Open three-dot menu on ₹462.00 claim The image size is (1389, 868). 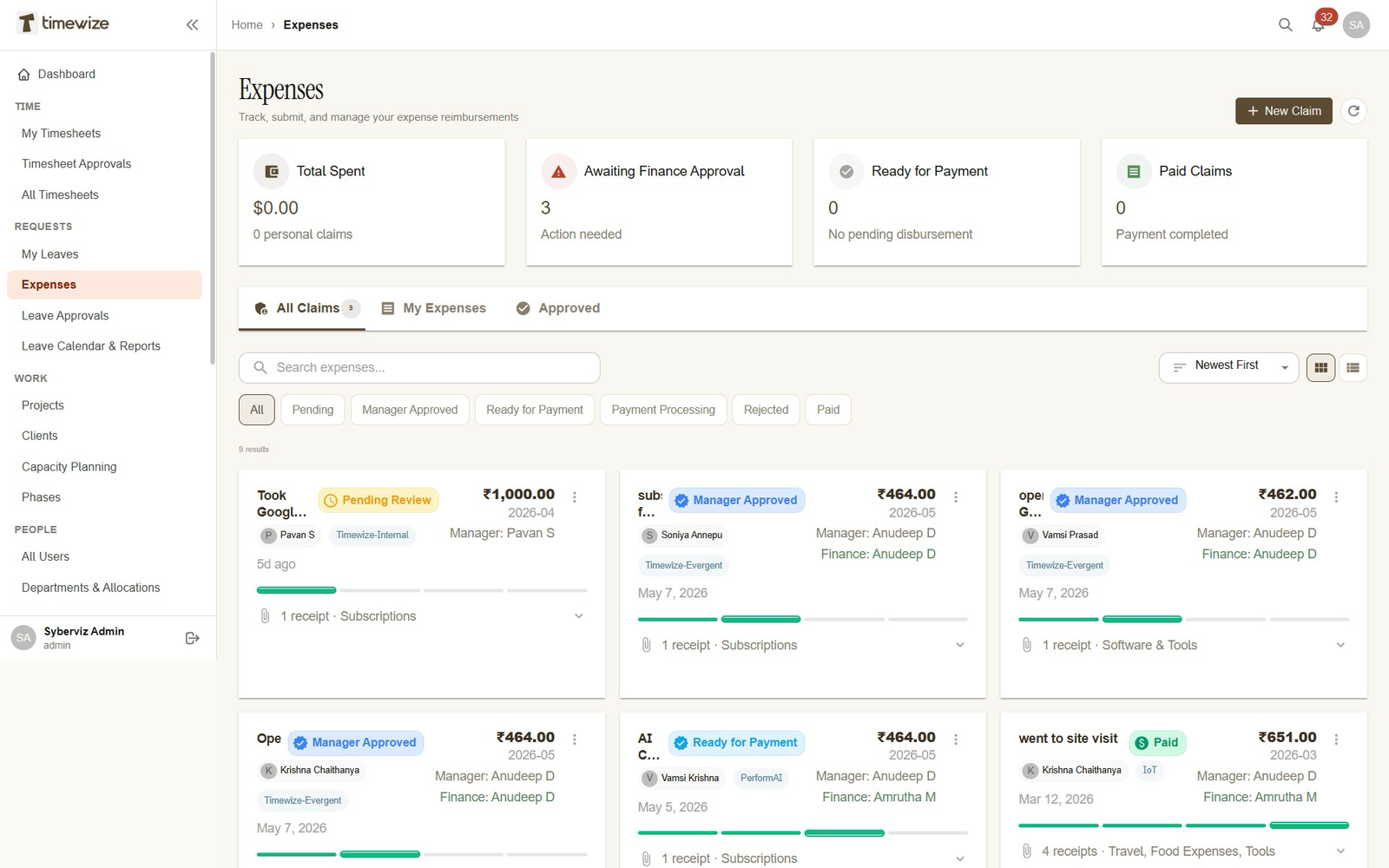(x=1336, y=497)
